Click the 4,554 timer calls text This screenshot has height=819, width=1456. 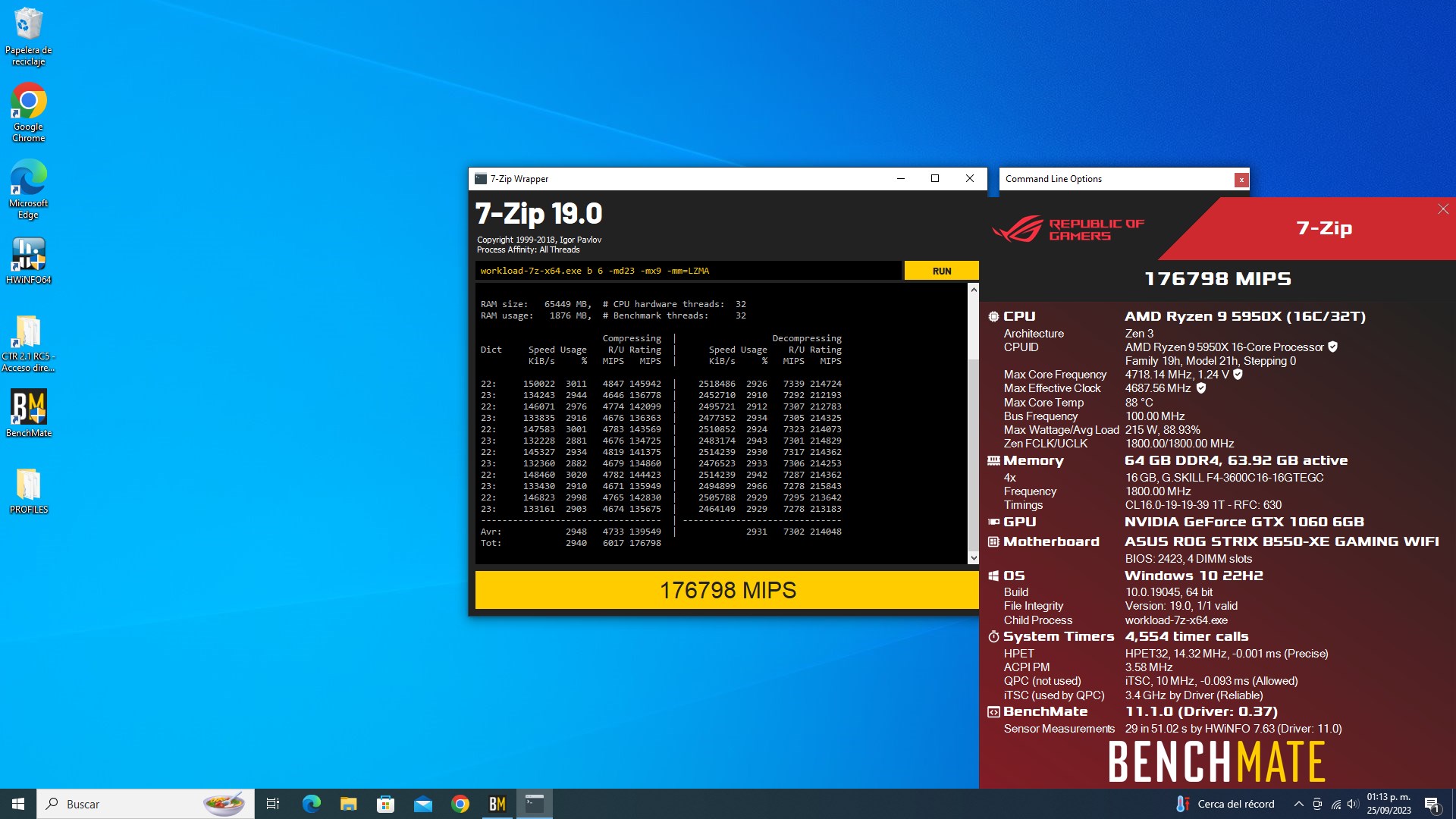[1186, 636]
